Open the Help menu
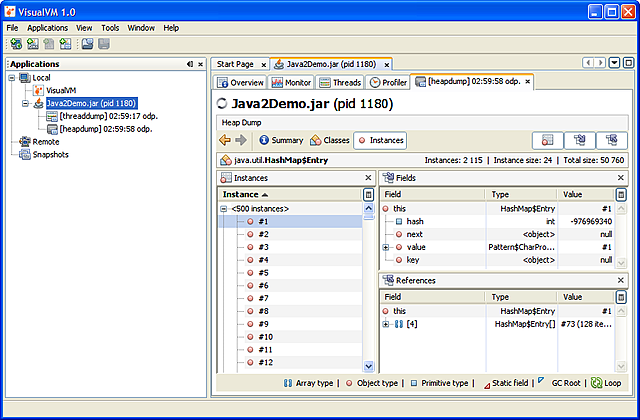Viewport: 640px width, 420px height. pos(171,28)
